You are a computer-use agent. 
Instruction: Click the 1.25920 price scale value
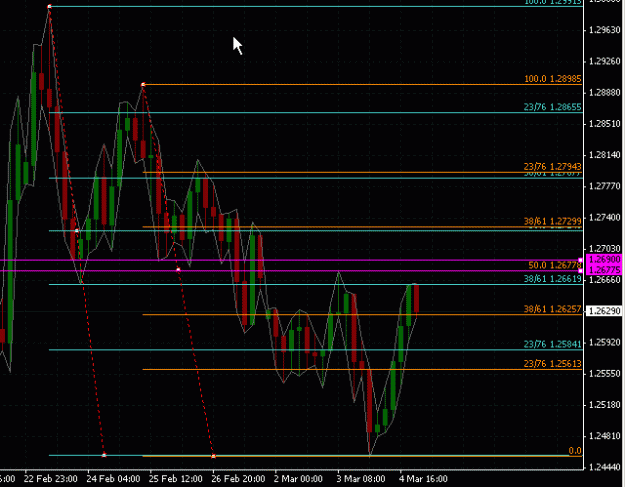point(605,342)
